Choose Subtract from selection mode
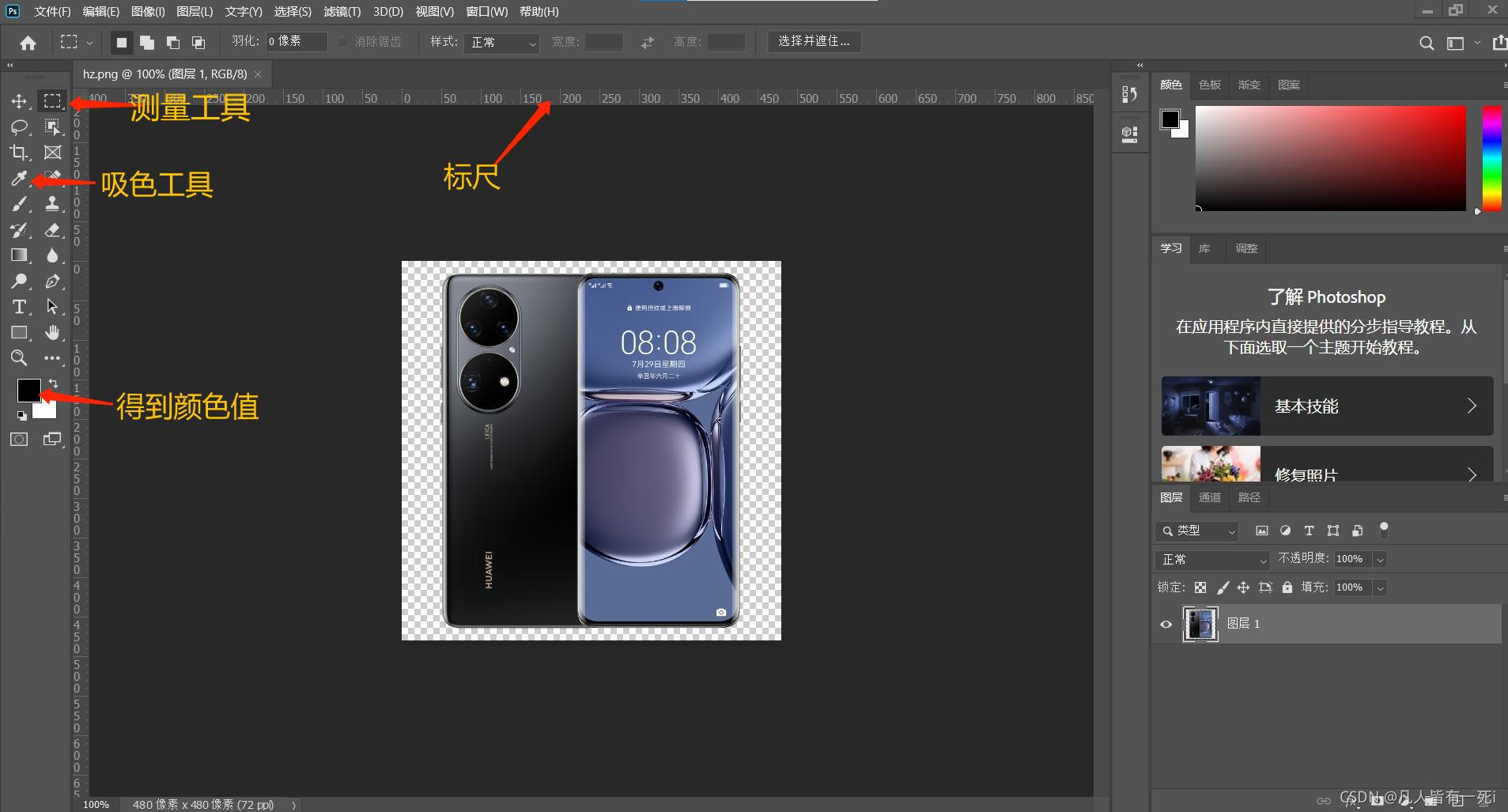 172,43
